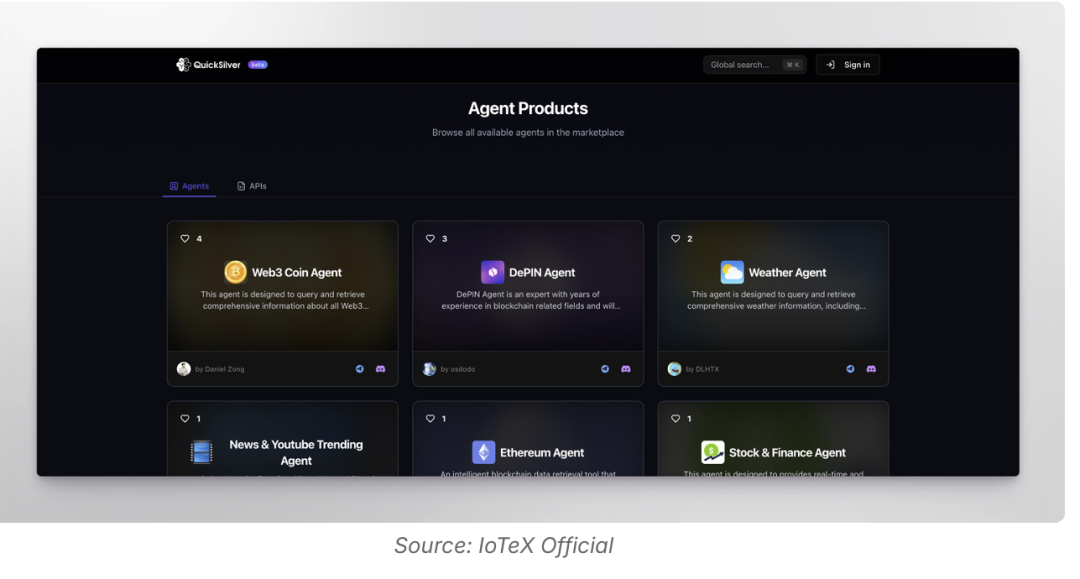The height and width of the screenshot is (579, 1080).
Task: Click the Stock & Finance Agent icon
Action: tap(713, 453)
